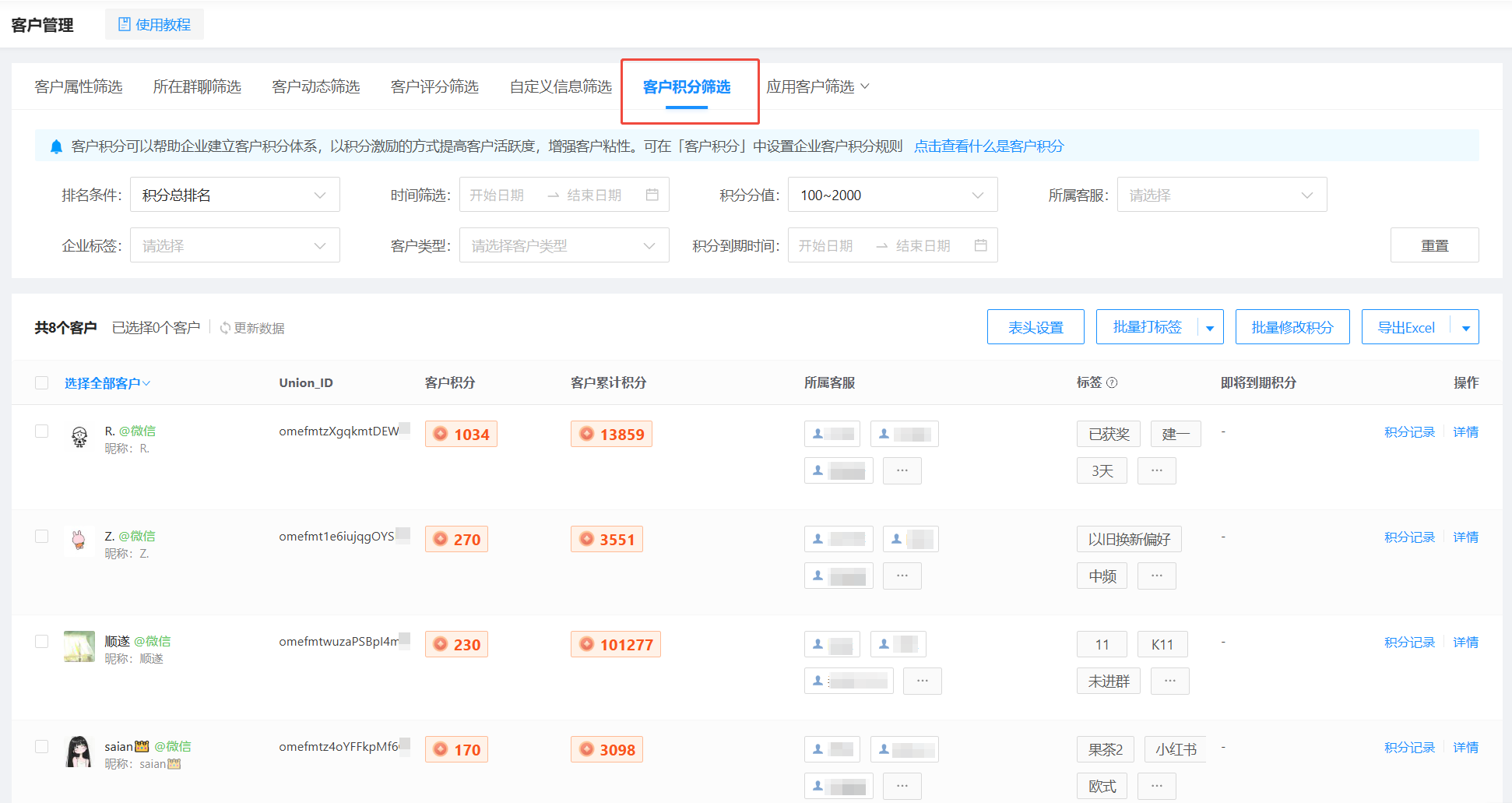Select the checkbox for customer 顺遂
This screenshot has width=1512, height=803.
42,642
